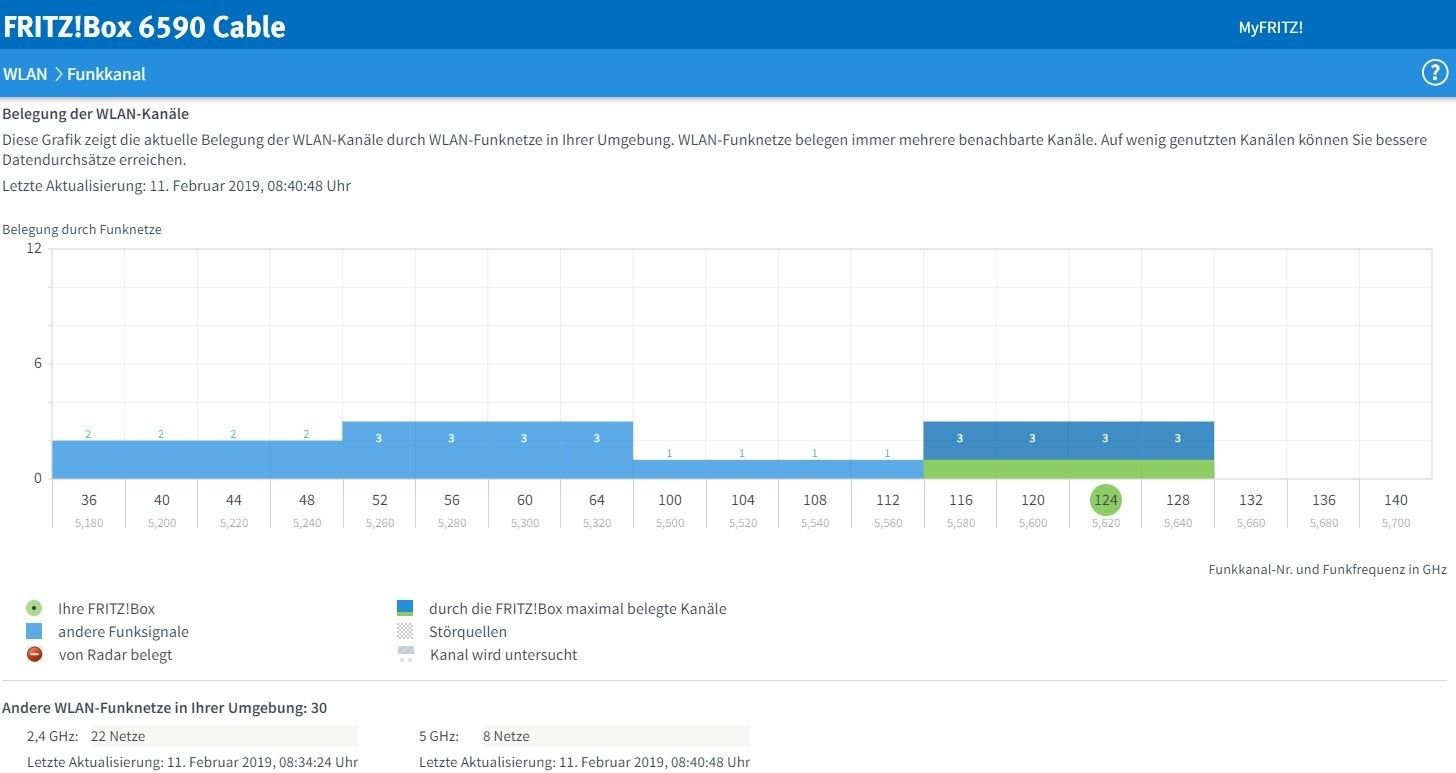Screen dimensions: 1456x773
Task: Open the help question mark icon
Action: [1434, 73]
